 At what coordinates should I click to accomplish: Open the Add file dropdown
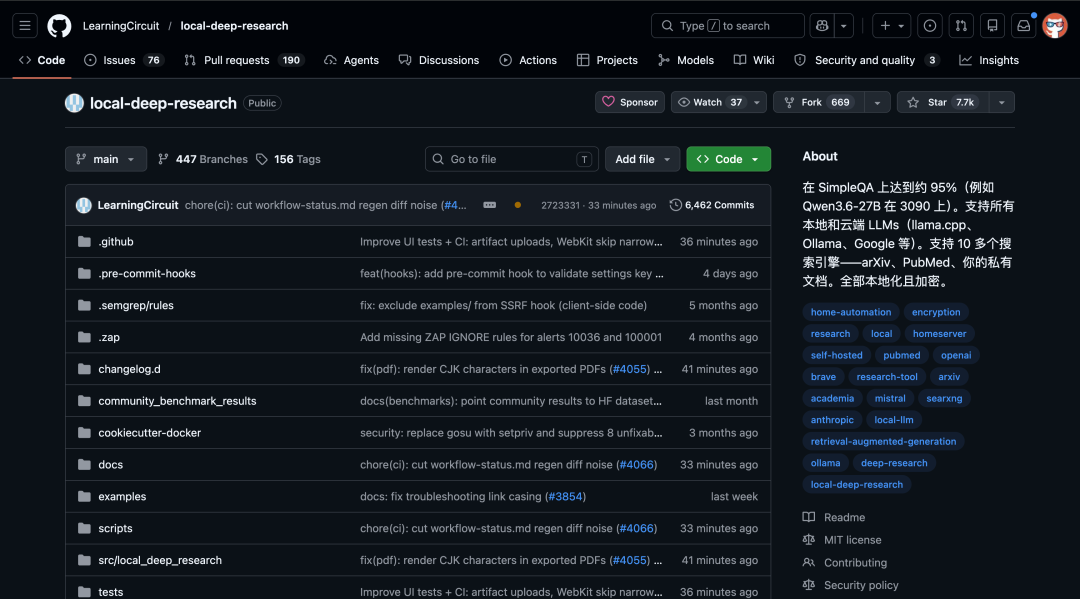642,159
